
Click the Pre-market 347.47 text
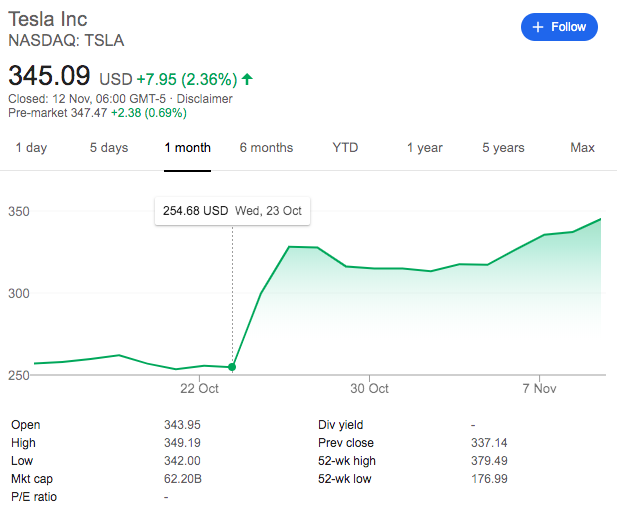pos(57,113)
